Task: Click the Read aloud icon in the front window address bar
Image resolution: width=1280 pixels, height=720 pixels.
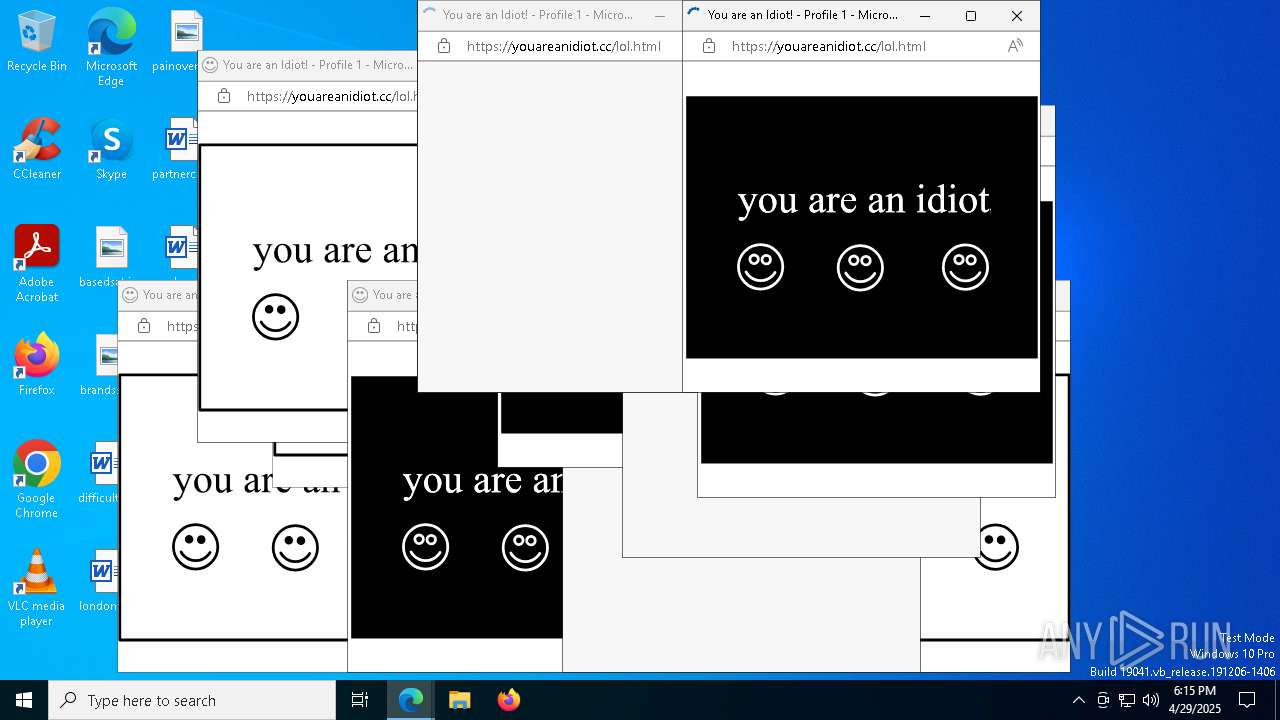Action: (x=1015, y=46)
